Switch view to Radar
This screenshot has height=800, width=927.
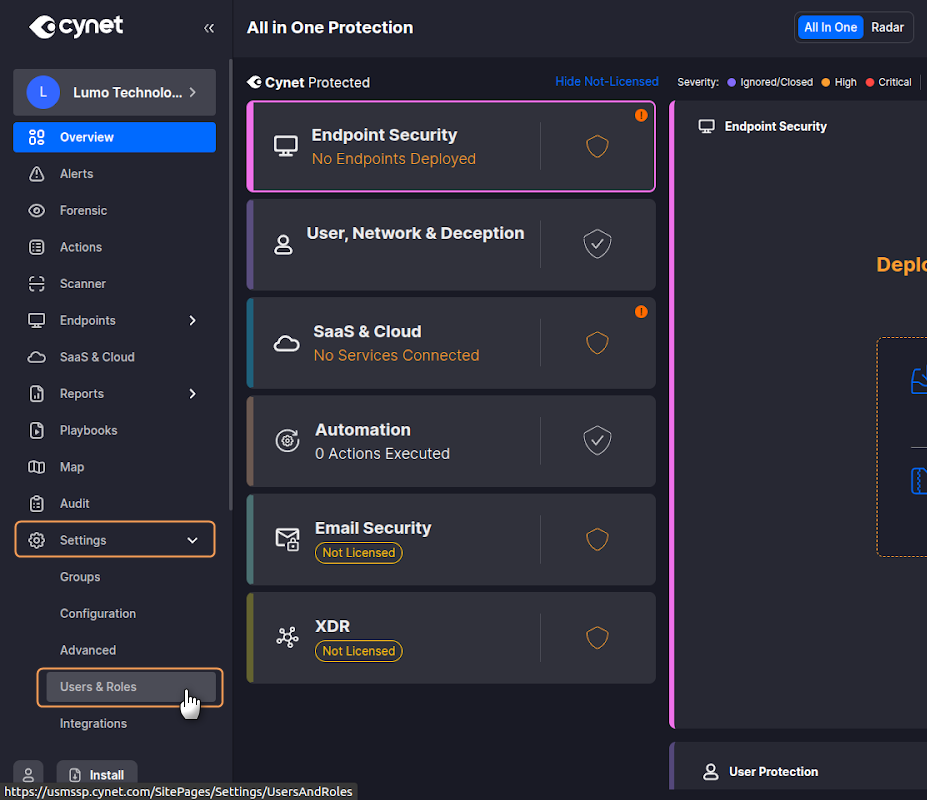(887, 28)
